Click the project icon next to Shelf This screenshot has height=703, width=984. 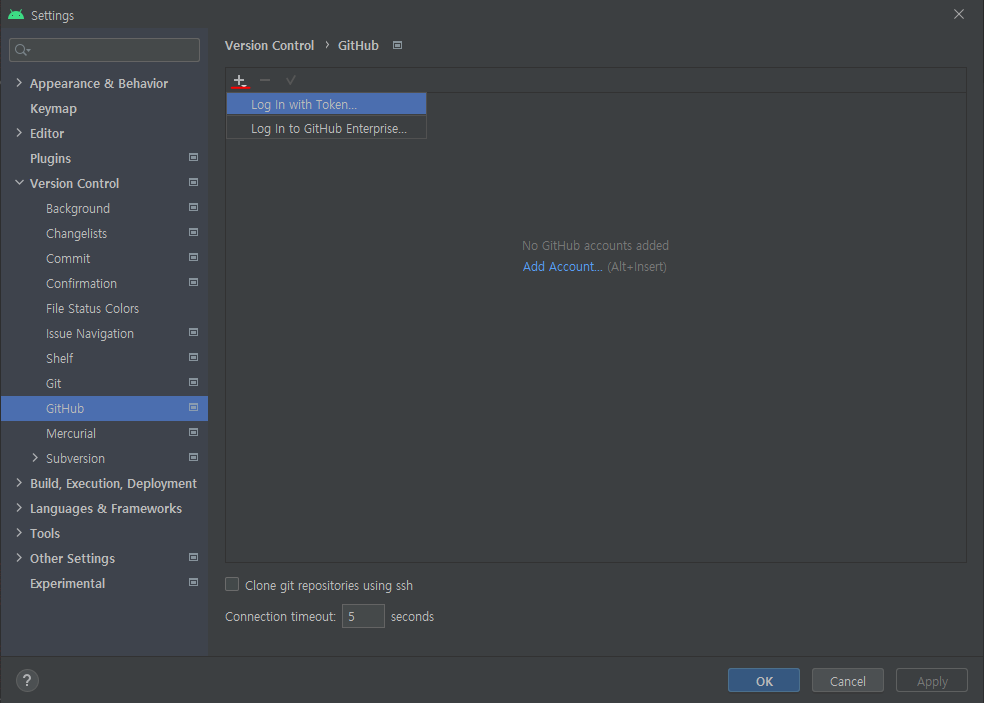point(193,358)
